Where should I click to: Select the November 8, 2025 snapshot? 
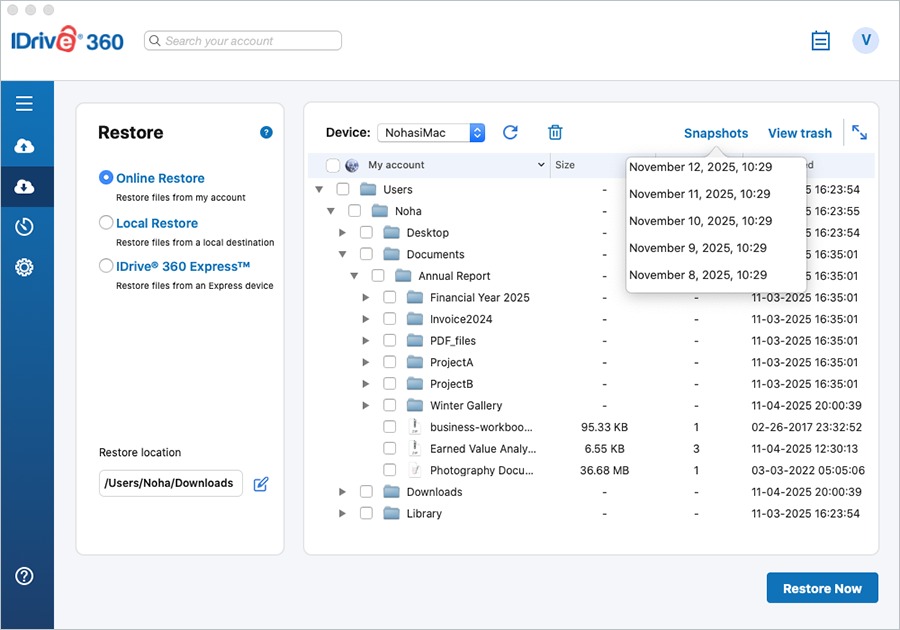[698, 275]
